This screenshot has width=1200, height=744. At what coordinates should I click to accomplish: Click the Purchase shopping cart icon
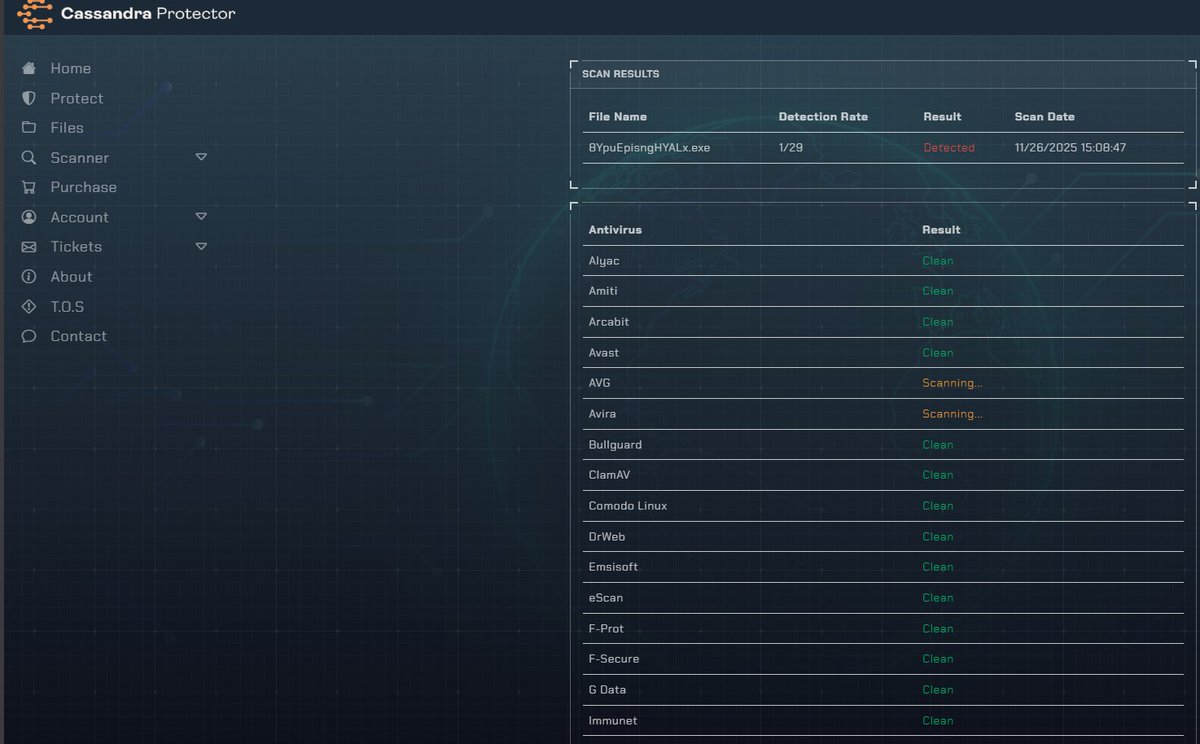pos(29,187)
